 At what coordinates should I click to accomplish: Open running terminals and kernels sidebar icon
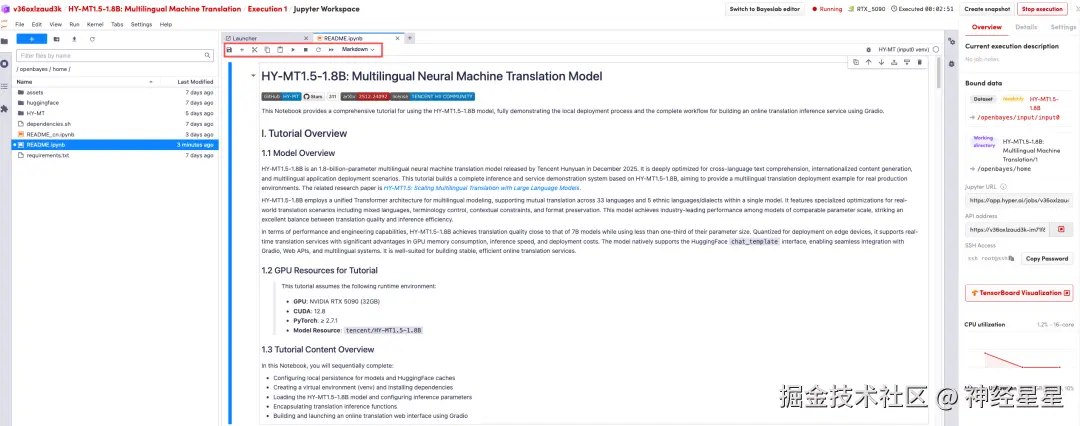coord(5,63)
